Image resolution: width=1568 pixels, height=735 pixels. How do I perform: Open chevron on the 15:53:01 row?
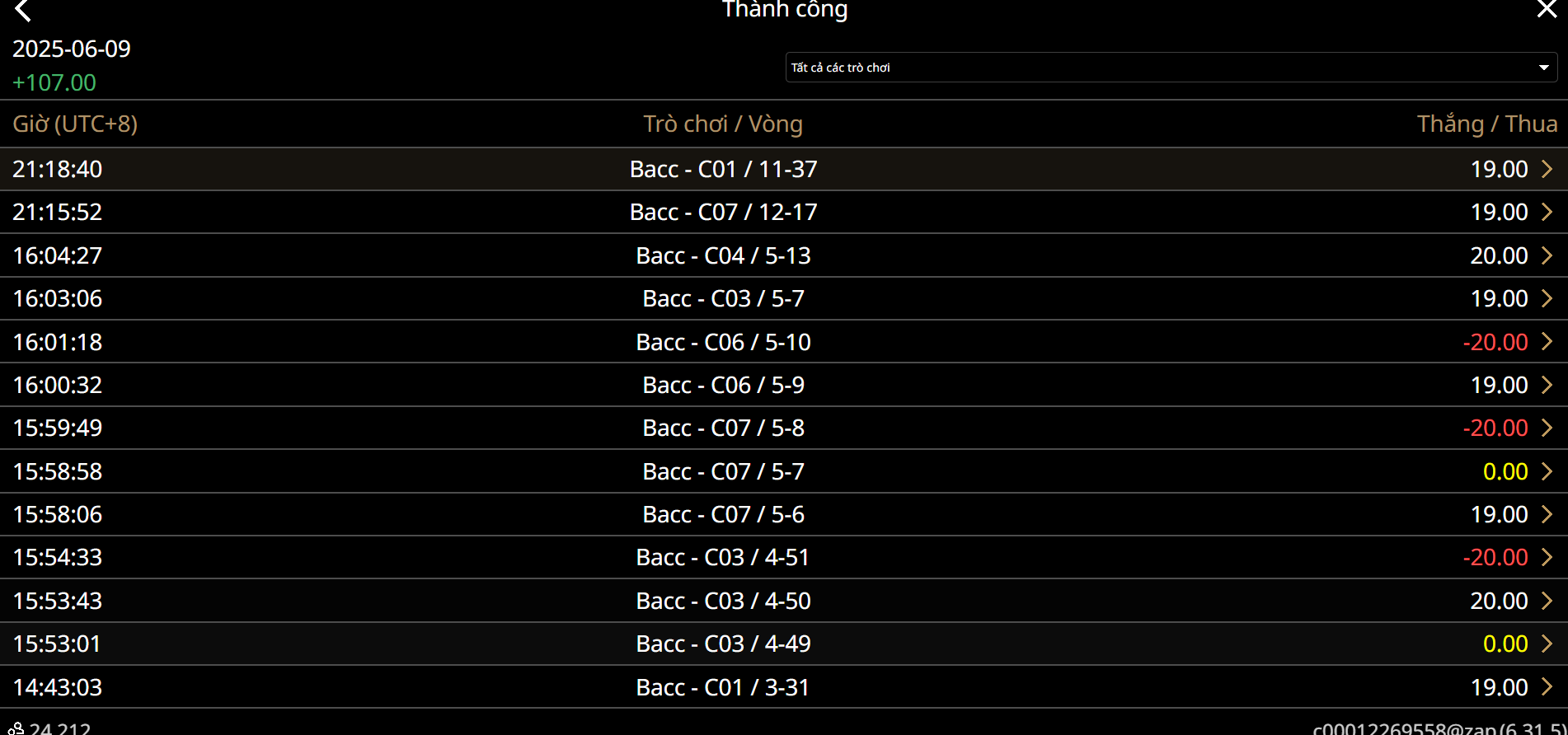(x=1547, y=644)
